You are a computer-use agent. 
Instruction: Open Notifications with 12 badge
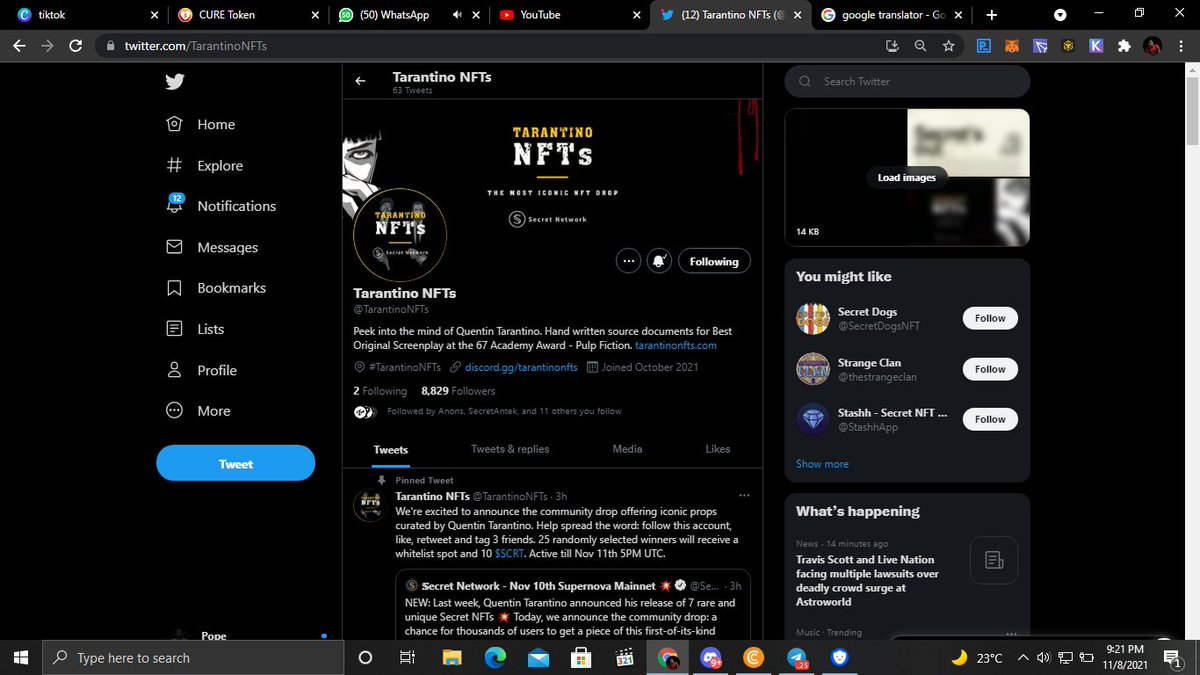coord(221,205)
